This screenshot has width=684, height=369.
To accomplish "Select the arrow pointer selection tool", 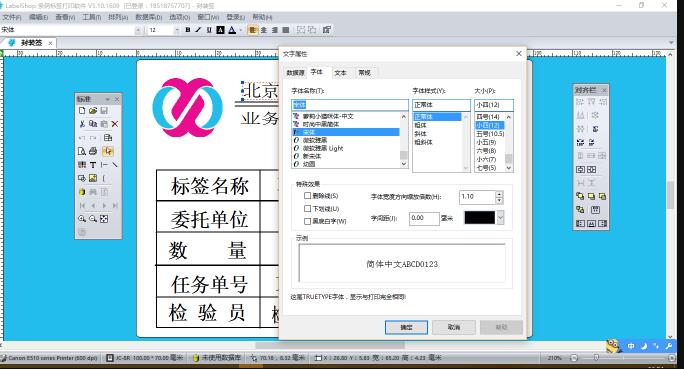I will (107, 151).
